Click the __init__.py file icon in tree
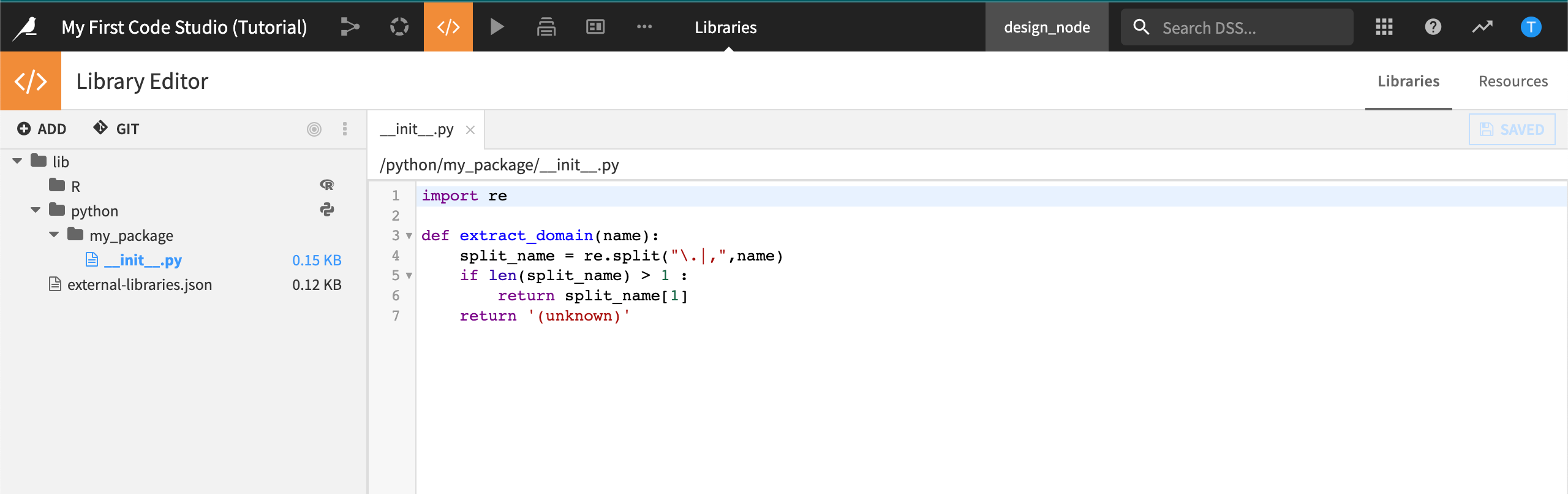The image size is (1568, 494). [92, 260]
